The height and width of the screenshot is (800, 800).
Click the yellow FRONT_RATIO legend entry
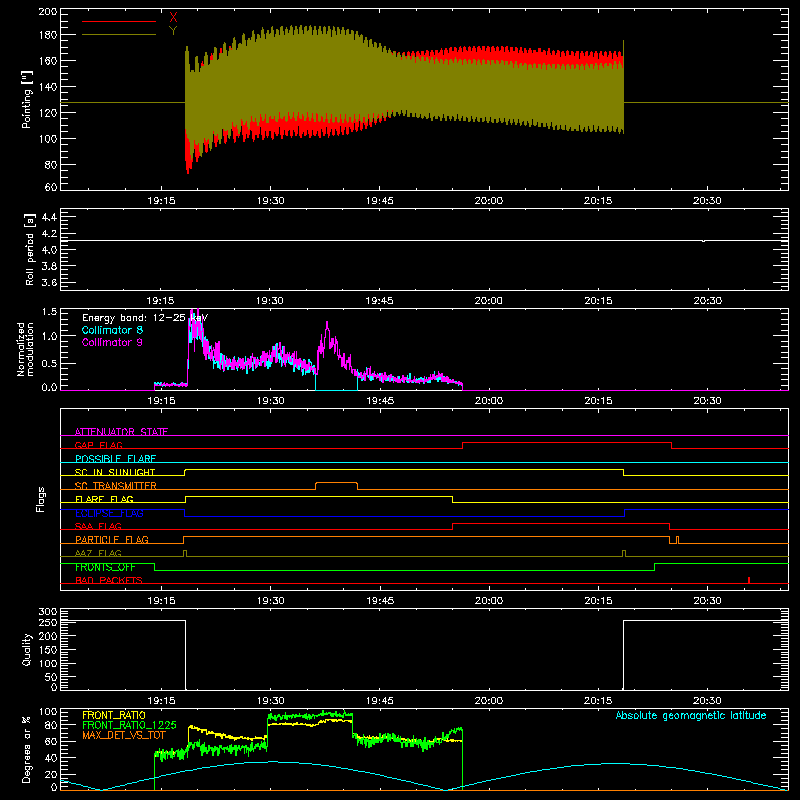pyautogui.click(x=114, y=715)
